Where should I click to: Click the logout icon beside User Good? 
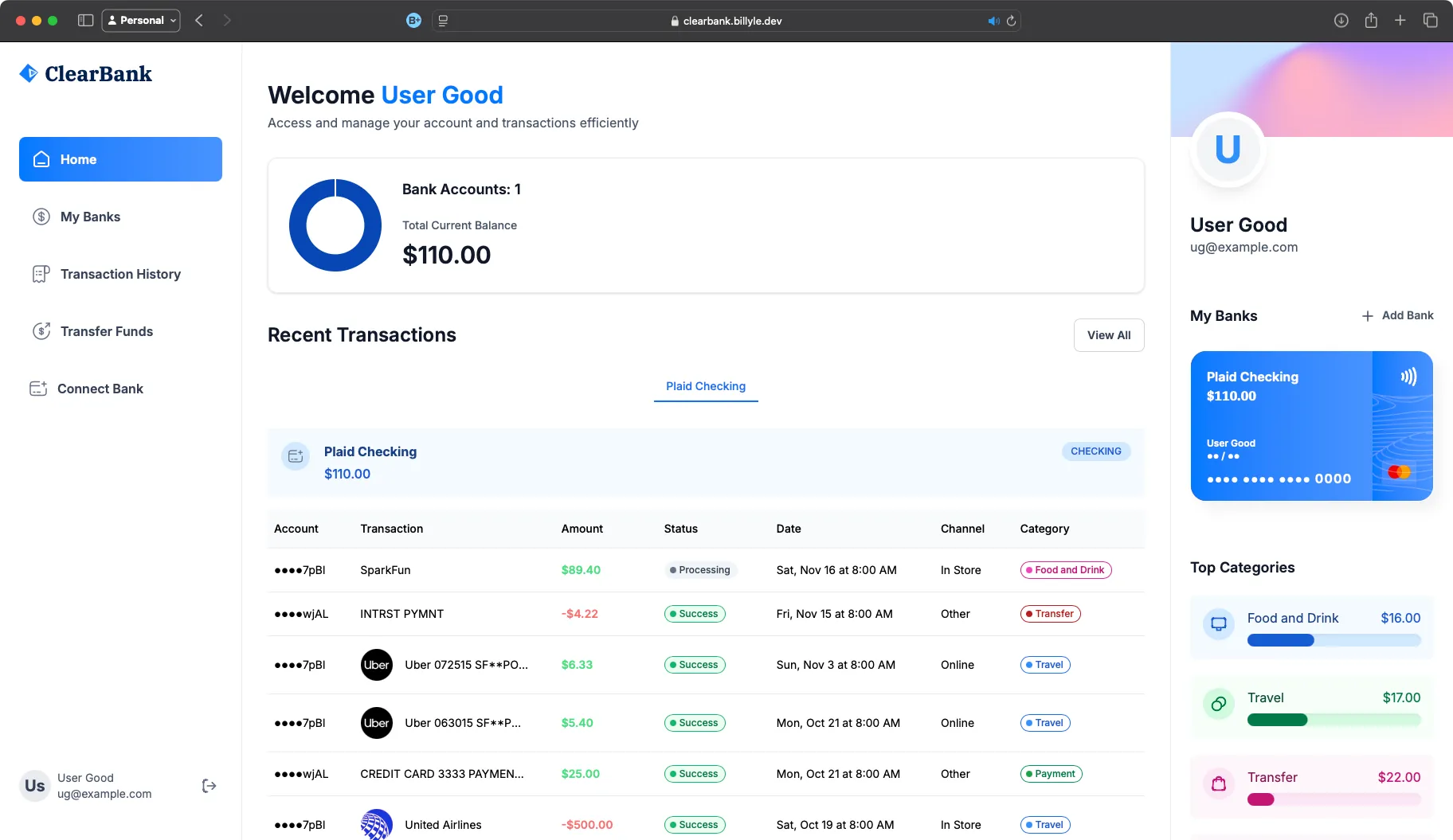(209, 786)
